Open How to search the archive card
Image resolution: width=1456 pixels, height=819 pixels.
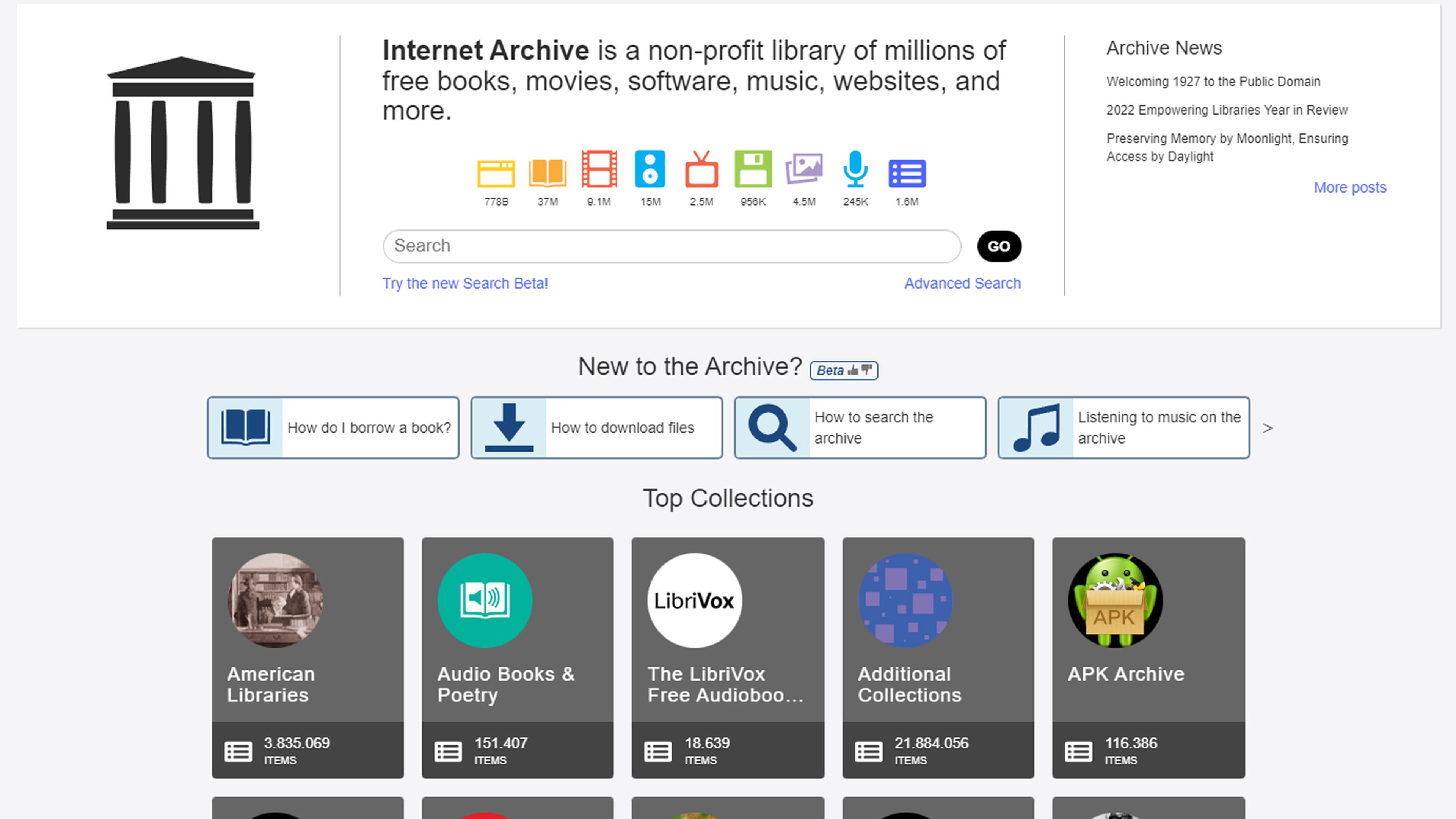(860, 427)
